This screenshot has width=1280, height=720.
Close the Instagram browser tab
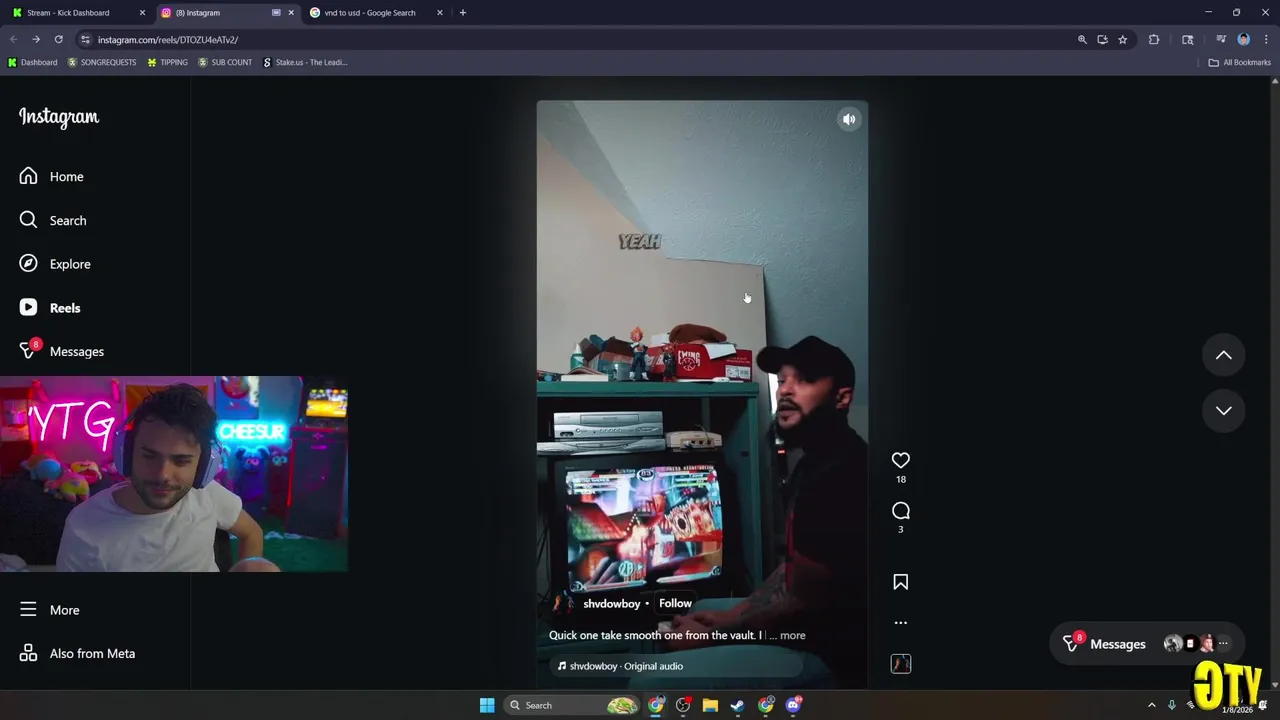(291, 13)
